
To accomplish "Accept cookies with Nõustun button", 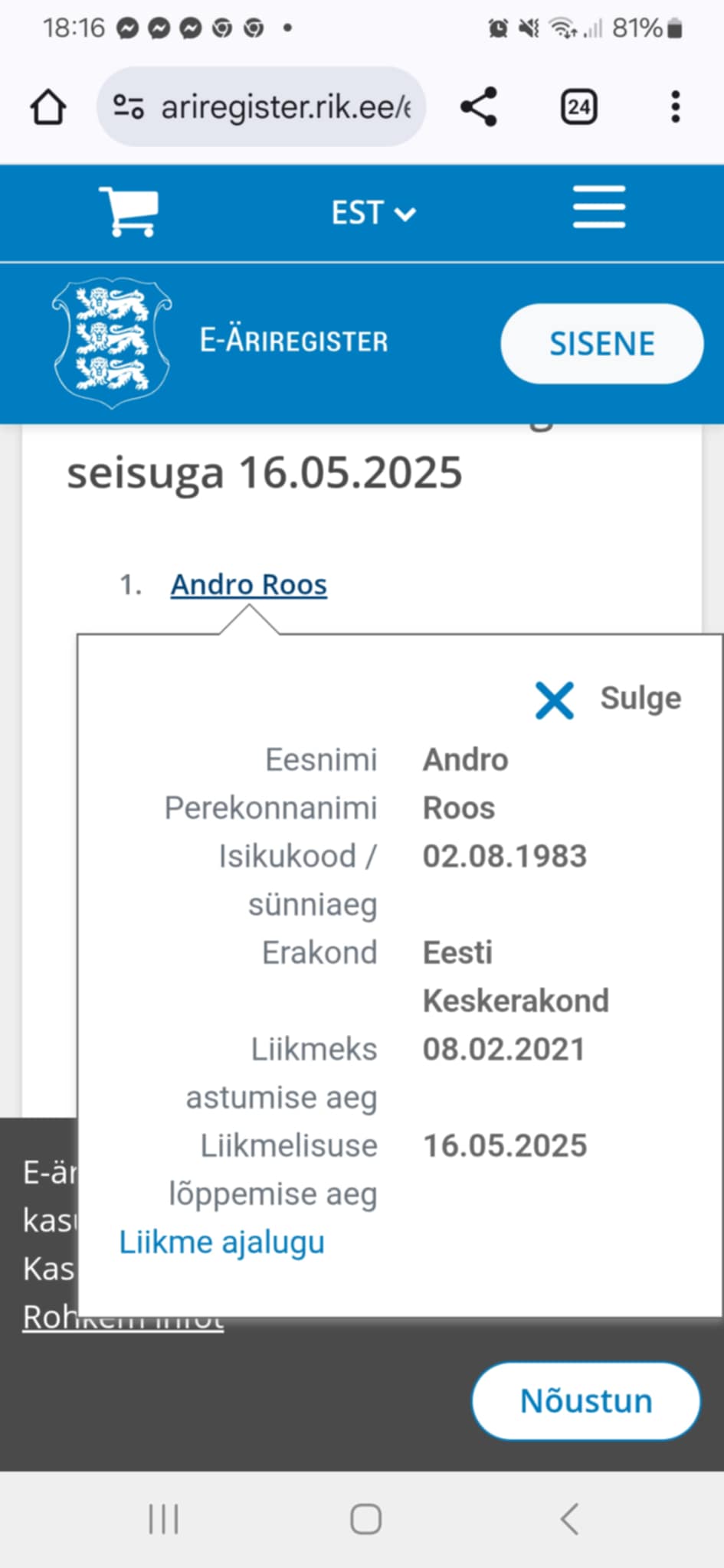I will pos(586,1400).
